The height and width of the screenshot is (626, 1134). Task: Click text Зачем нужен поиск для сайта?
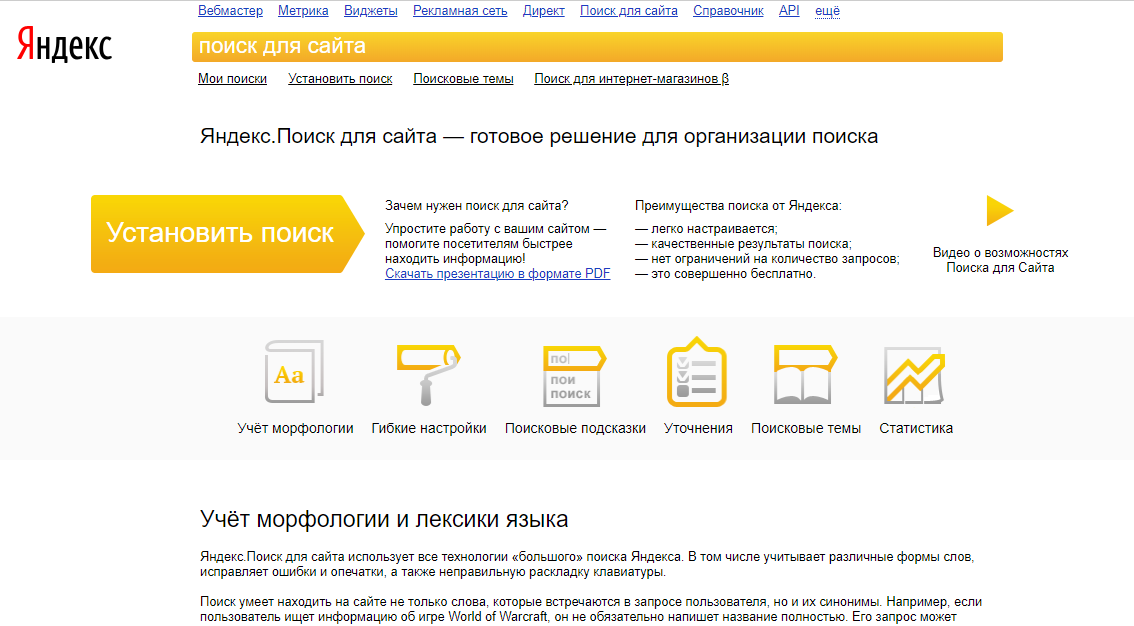pos(477,206)
